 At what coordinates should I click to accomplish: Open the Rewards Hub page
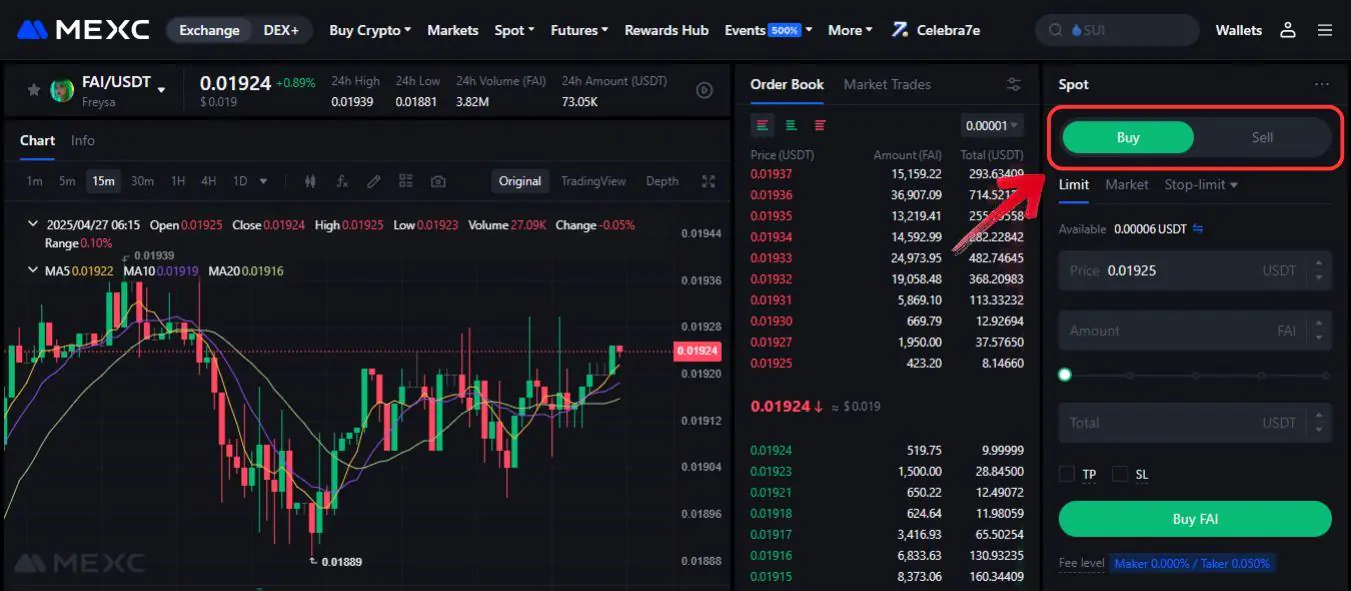tap(666, 30)
